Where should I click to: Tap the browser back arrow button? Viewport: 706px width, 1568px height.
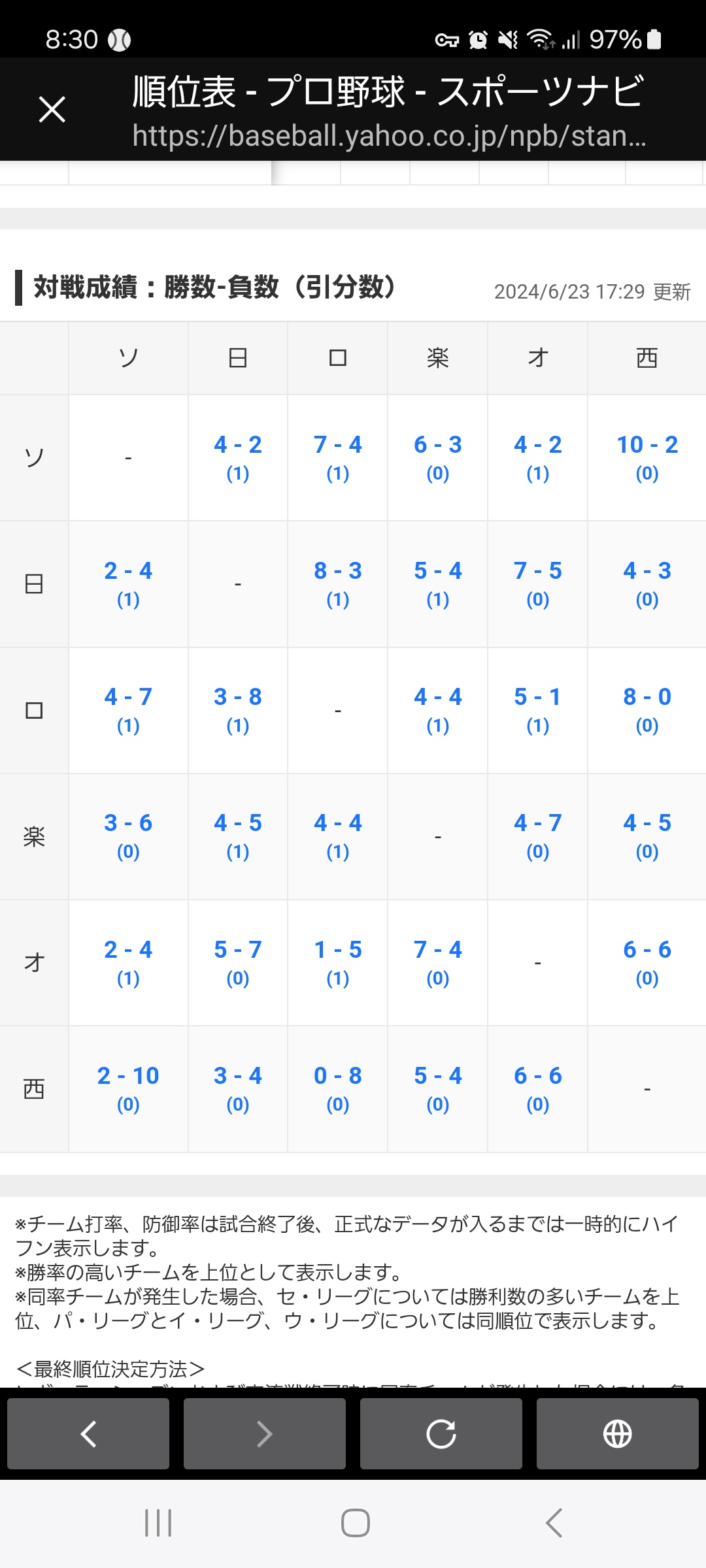[x=88, y=1434]
